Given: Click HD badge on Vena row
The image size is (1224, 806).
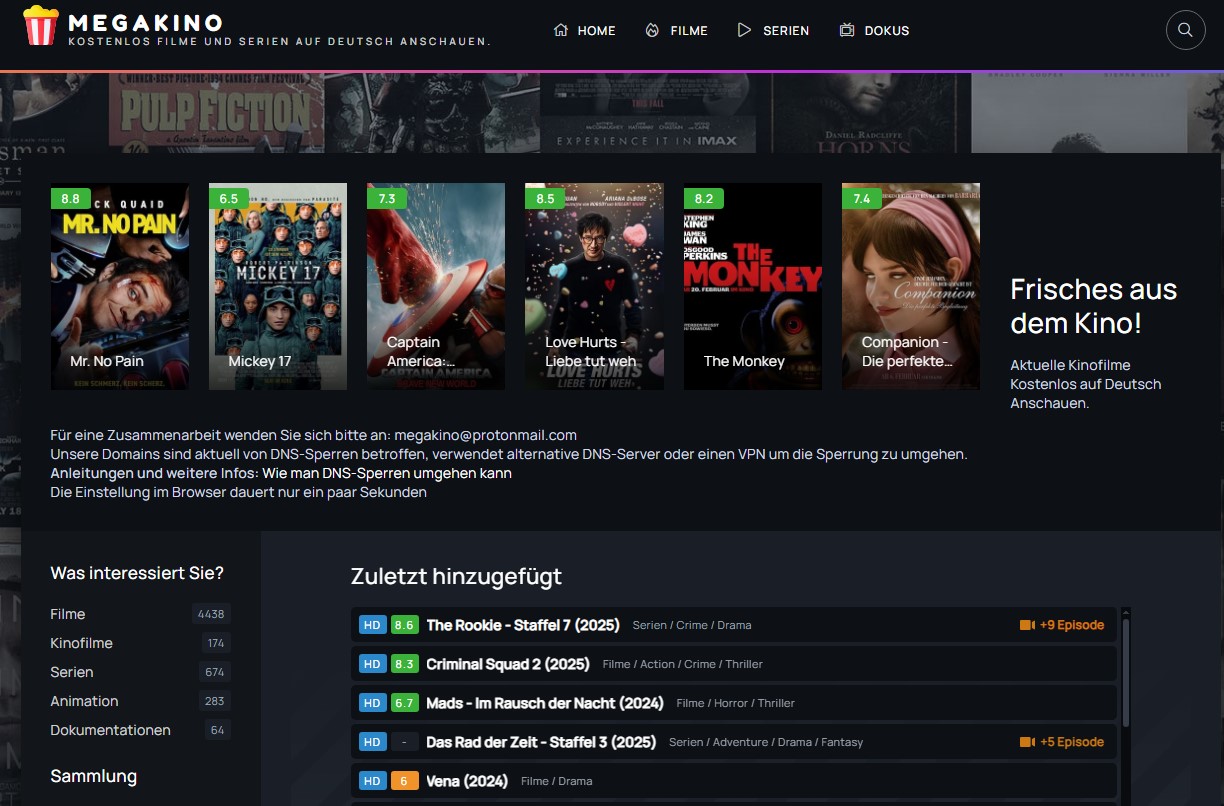Looking at the screenshot, I should point(373,781).
